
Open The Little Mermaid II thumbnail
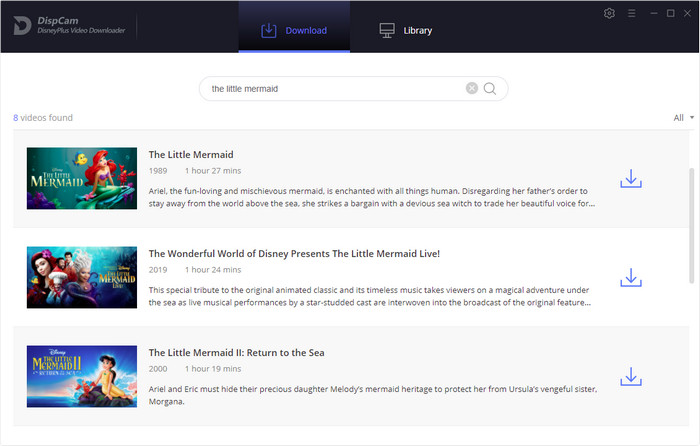(x=81, y=376)
